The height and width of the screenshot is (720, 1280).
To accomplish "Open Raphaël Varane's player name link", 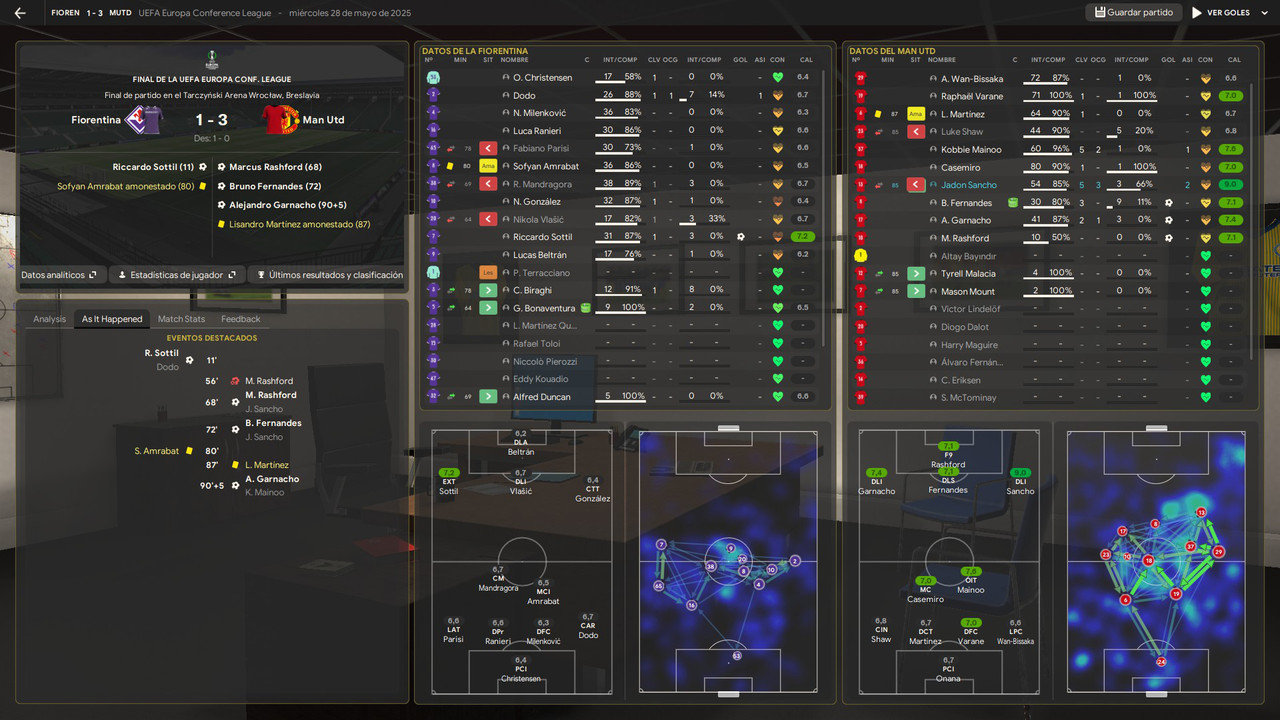I will click(x=972, y=96).
